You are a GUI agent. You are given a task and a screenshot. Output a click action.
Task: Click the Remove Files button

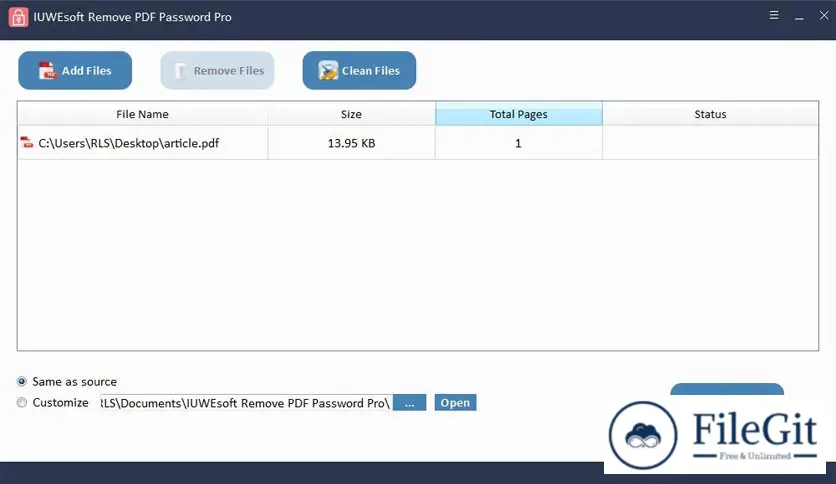click(218, 70)
